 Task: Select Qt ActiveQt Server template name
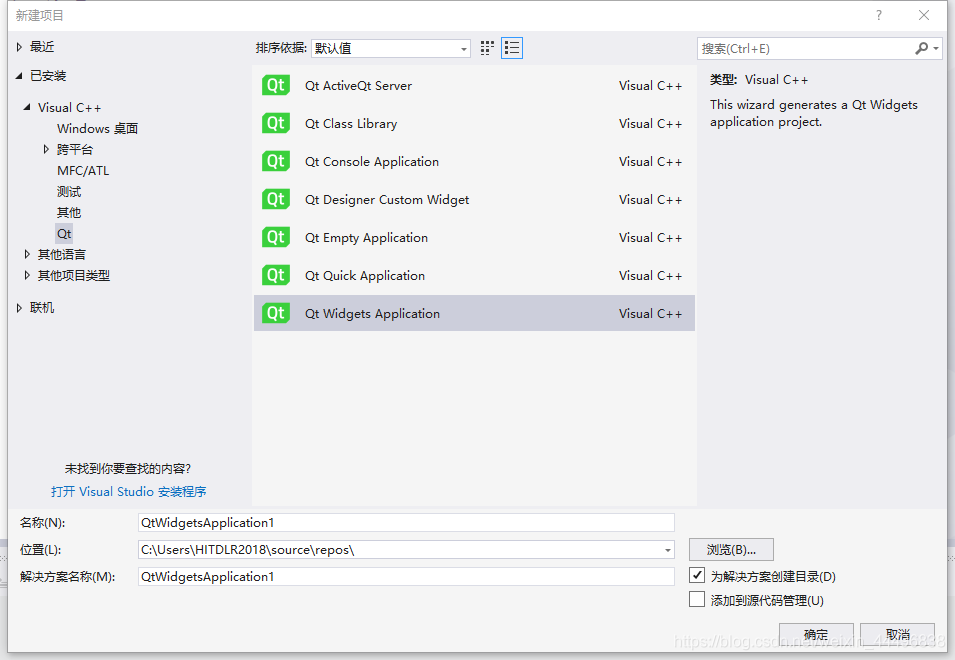[x=359, y=85]
